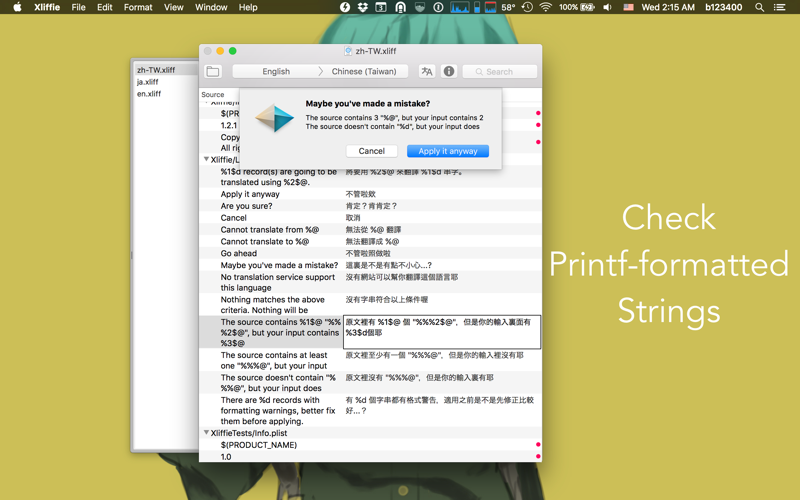800x500 pixels.
Task: Select 'The source contains at least one' row
Action: tap(370, 360)
